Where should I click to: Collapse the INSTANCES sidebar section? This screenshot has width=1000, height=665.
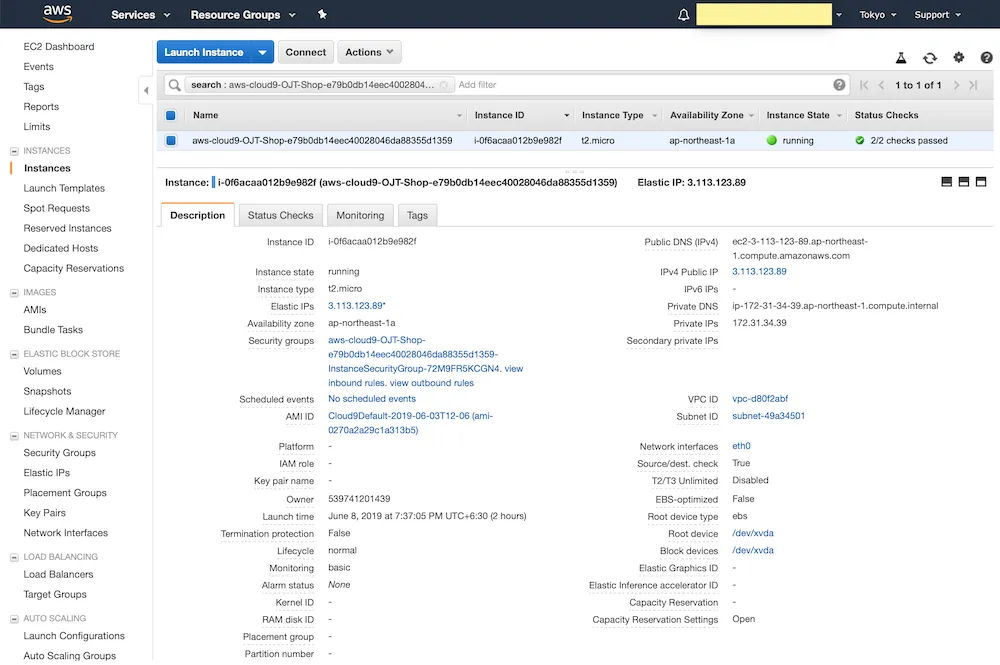click(14, 151)
